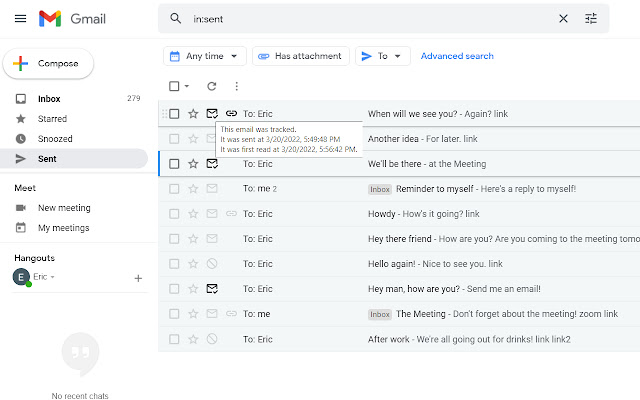Click link icon on 'The Meeting' row
The width and height of the screenshot is (640, 400).
click(x=231, y=313)
